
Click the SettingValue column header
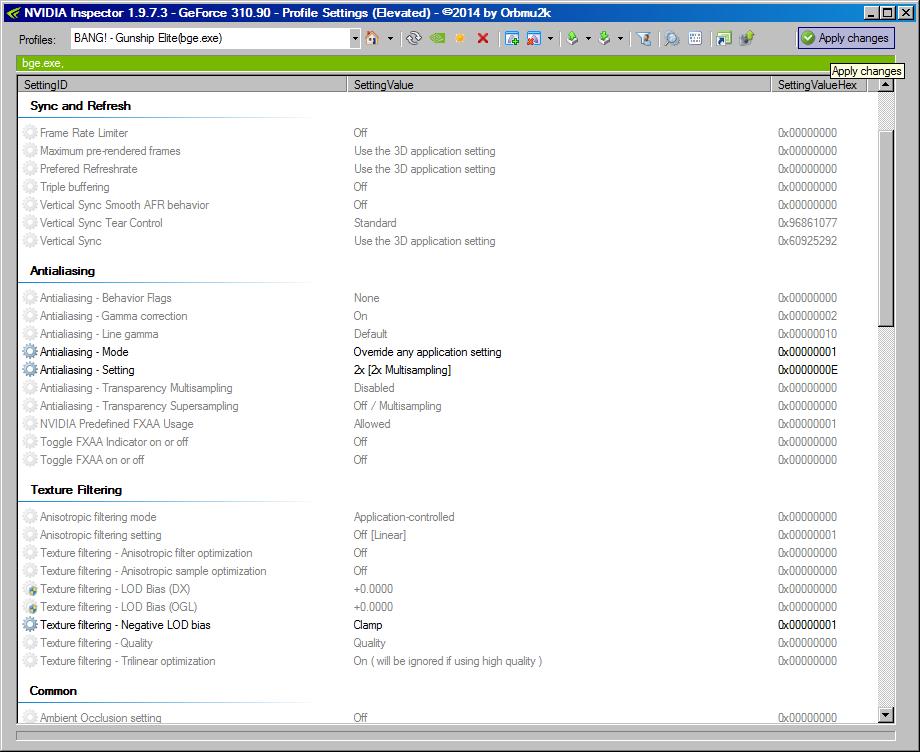[x=559, y=84]
